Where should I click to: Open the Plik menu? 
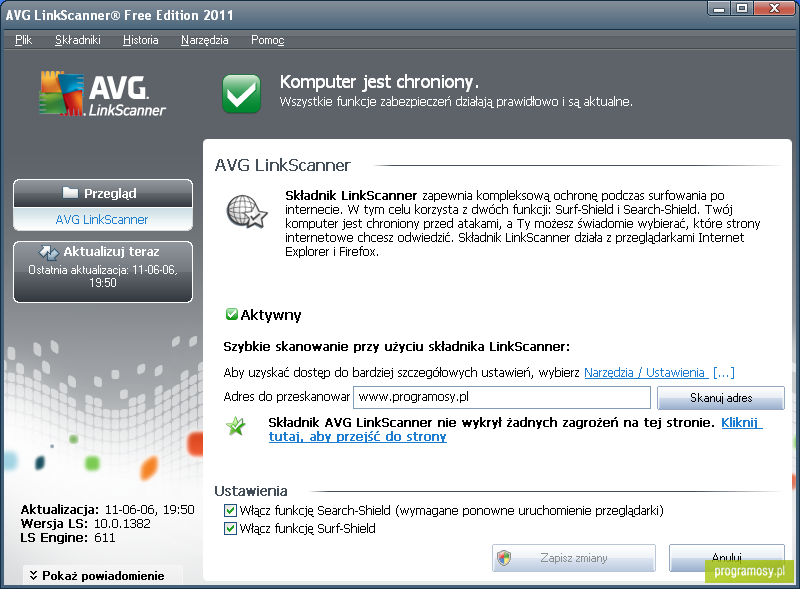click(x=23, y=40)
